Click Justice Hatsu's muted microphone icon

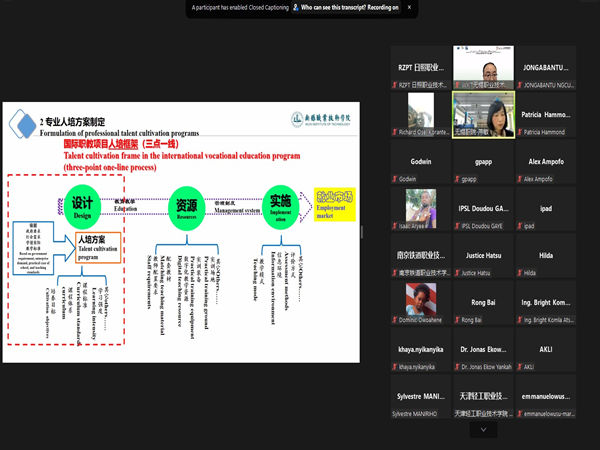(457, 273)
